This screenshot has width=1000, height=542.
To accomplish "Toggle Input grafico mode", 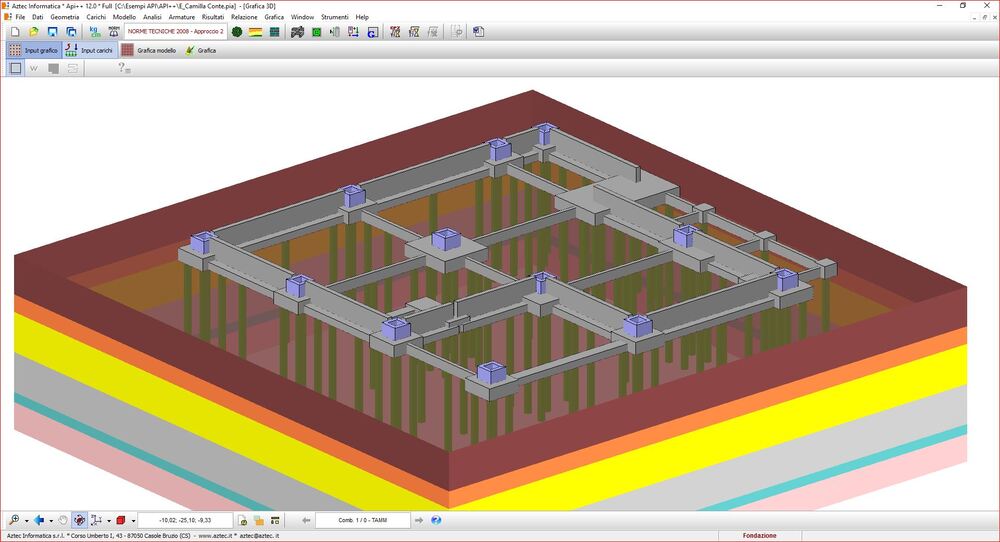I will [x=34, y=50].
